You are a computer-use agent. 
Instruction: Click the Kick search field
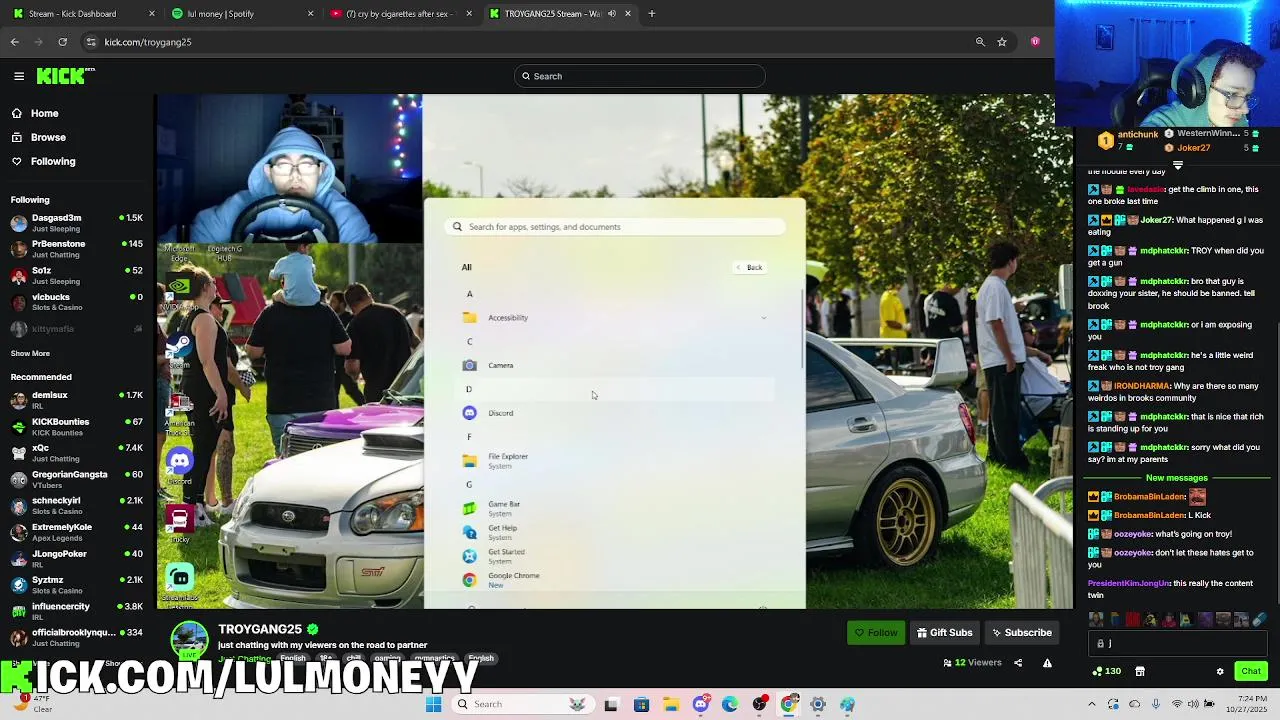(640, 76)
